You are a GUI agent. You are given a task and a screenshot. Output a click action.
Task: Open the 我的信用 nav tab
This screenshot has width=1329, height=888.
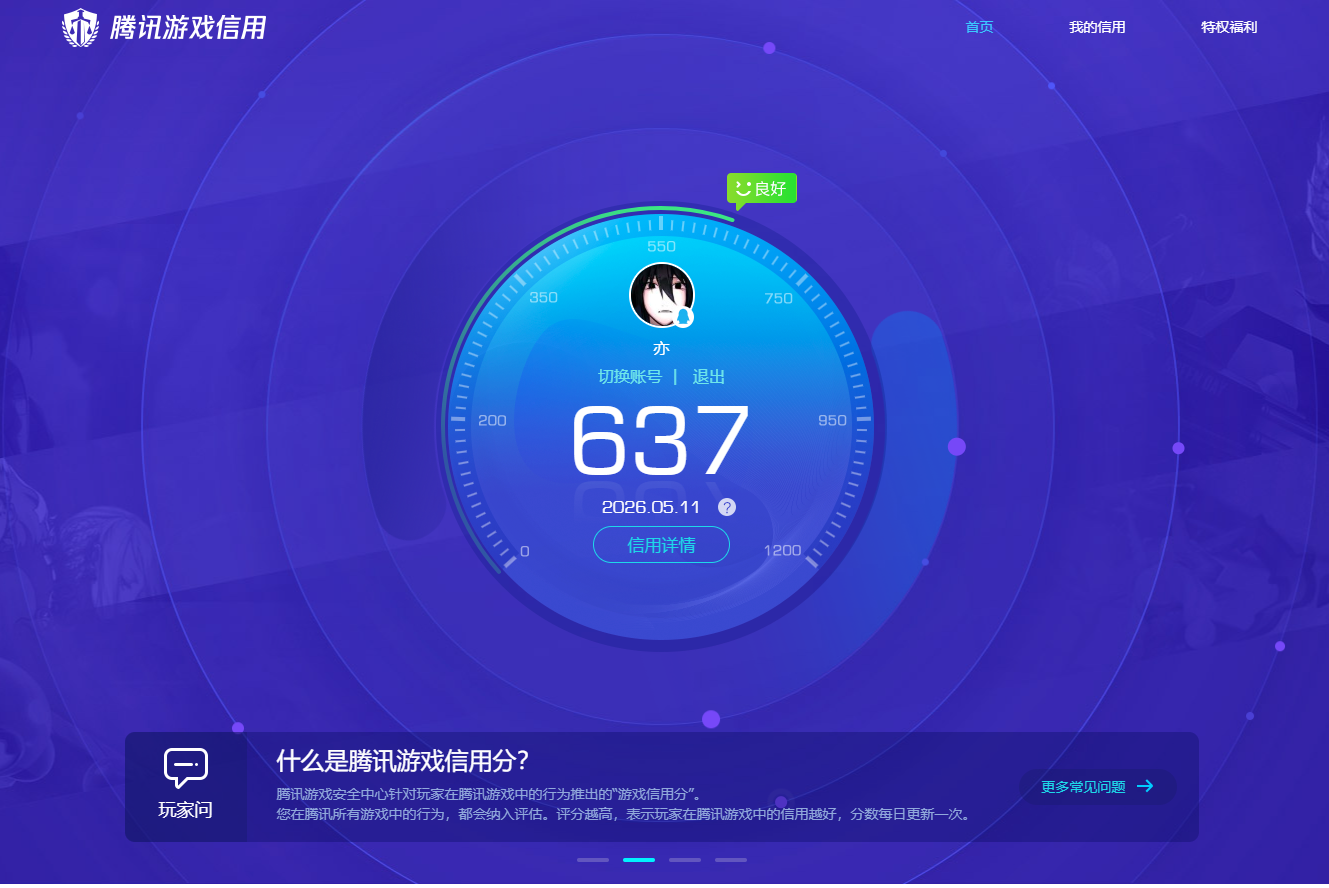pos(1097,27)
